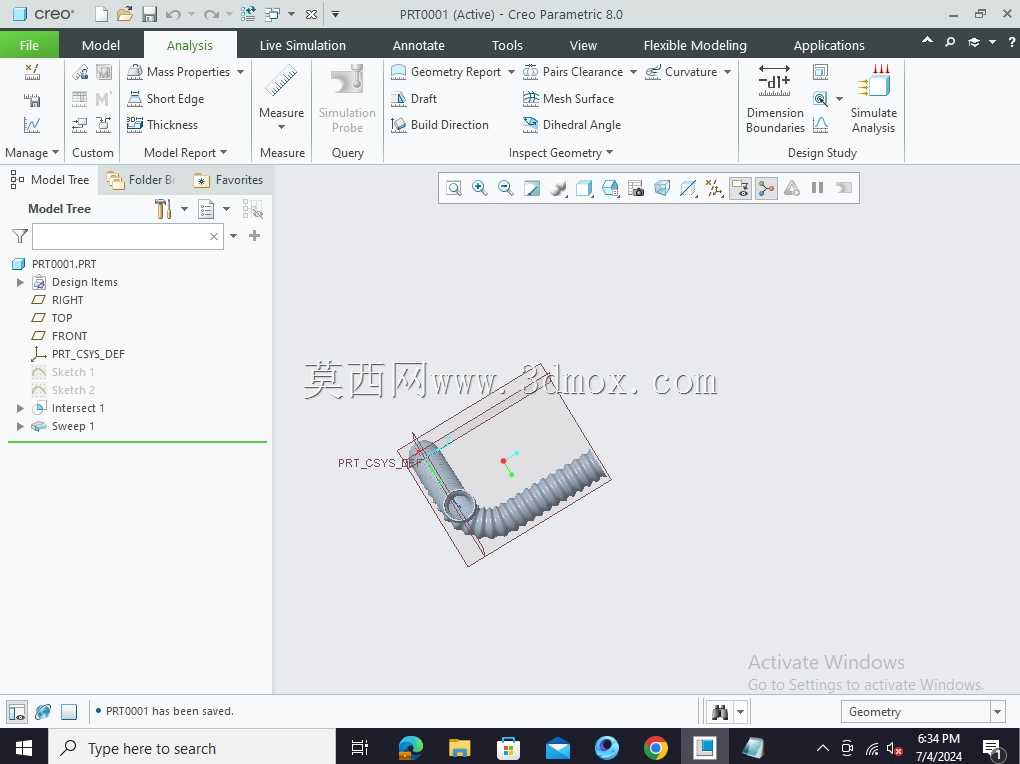
Task: Toggle full screen icon in status bar
Action: [69, 712]
